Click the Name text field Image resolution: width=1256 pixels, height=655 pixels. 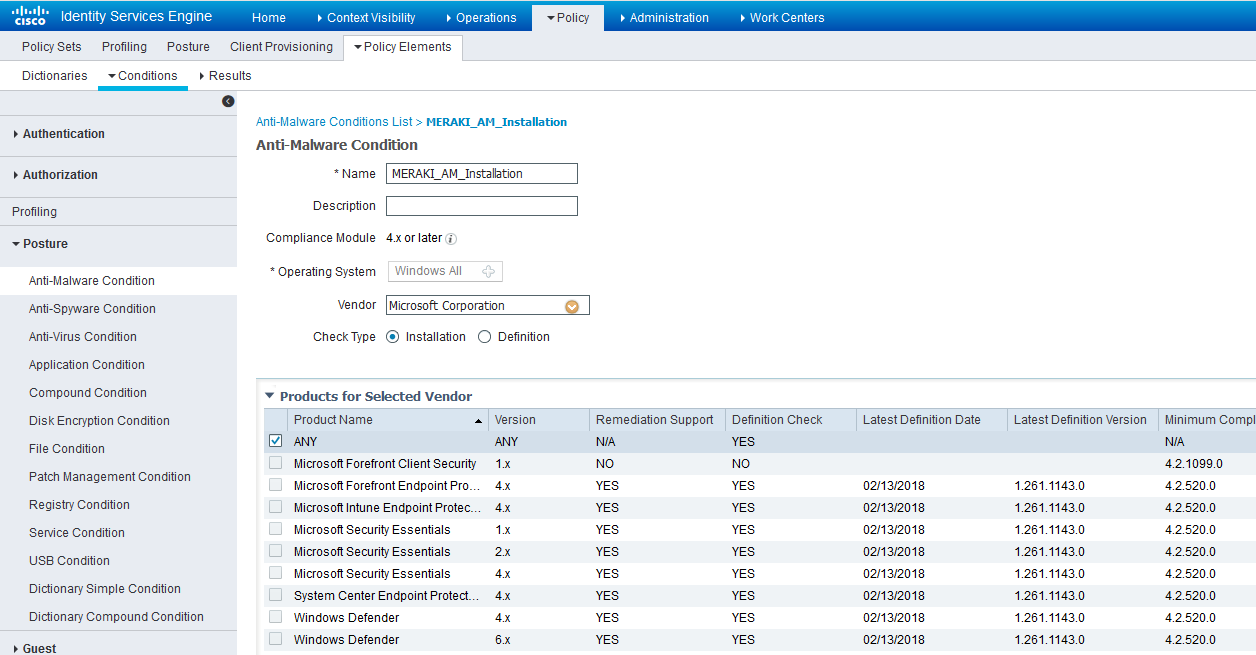pyautogui.click(x=482, y=174)
